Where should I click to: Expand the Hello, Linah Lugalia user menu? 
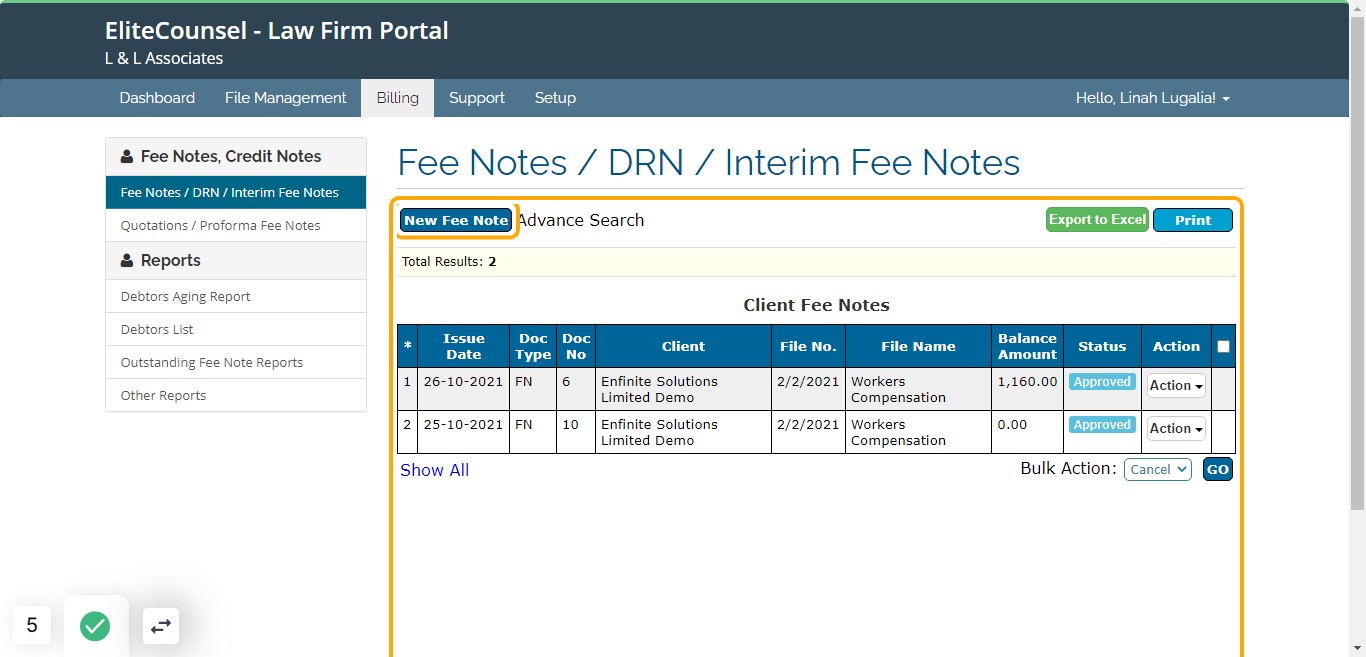[1152, 98]
